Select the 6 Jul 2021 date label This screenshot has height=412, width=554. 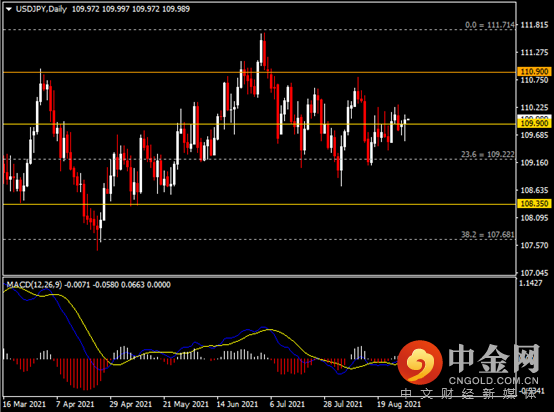click(287, 404)
